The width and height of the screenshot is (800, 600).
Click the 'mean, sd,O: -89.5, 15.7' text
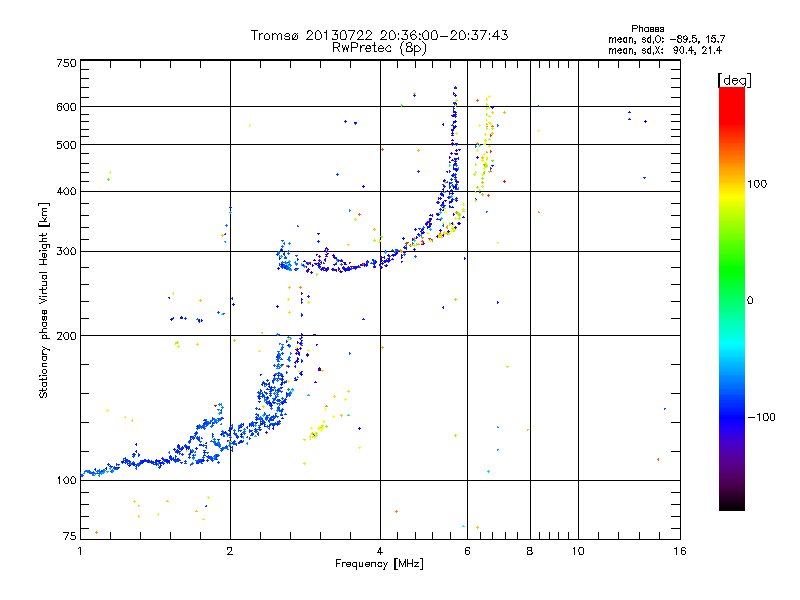tap(666, 39)
